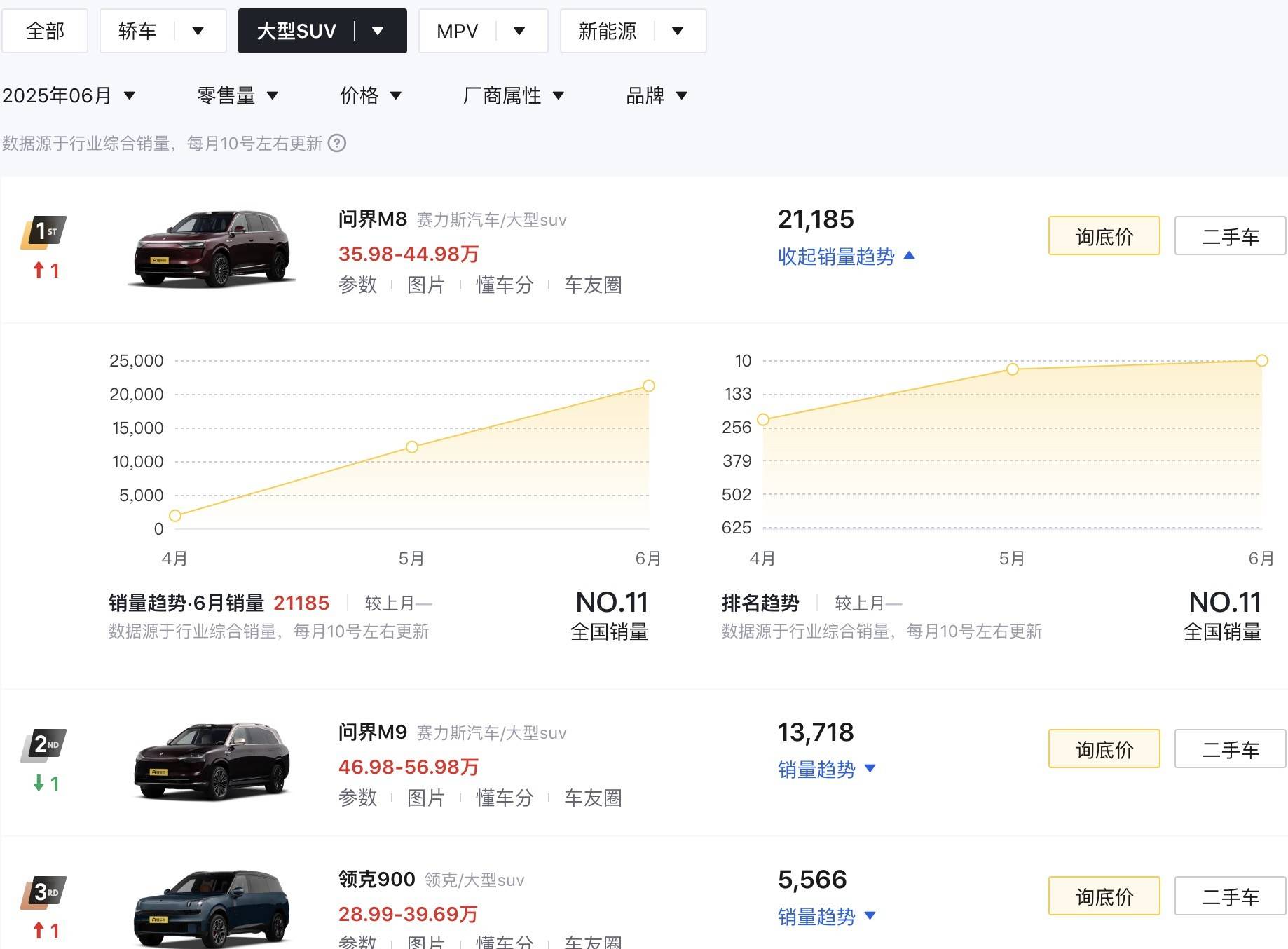Open the 问界M8 car thumbnail
This screenshot has height=949, width=1288.
(212, 249)
